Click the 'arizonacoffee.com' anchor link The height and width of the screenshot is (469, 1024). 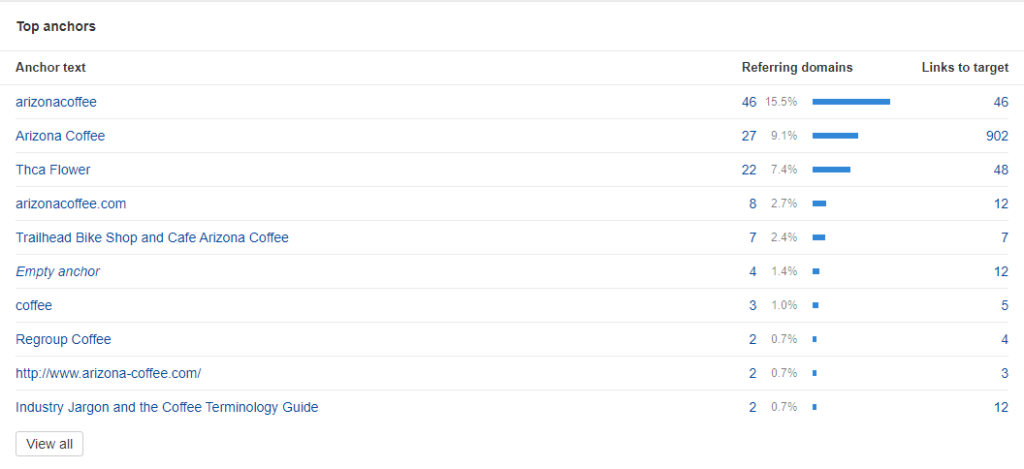point(71,204)
